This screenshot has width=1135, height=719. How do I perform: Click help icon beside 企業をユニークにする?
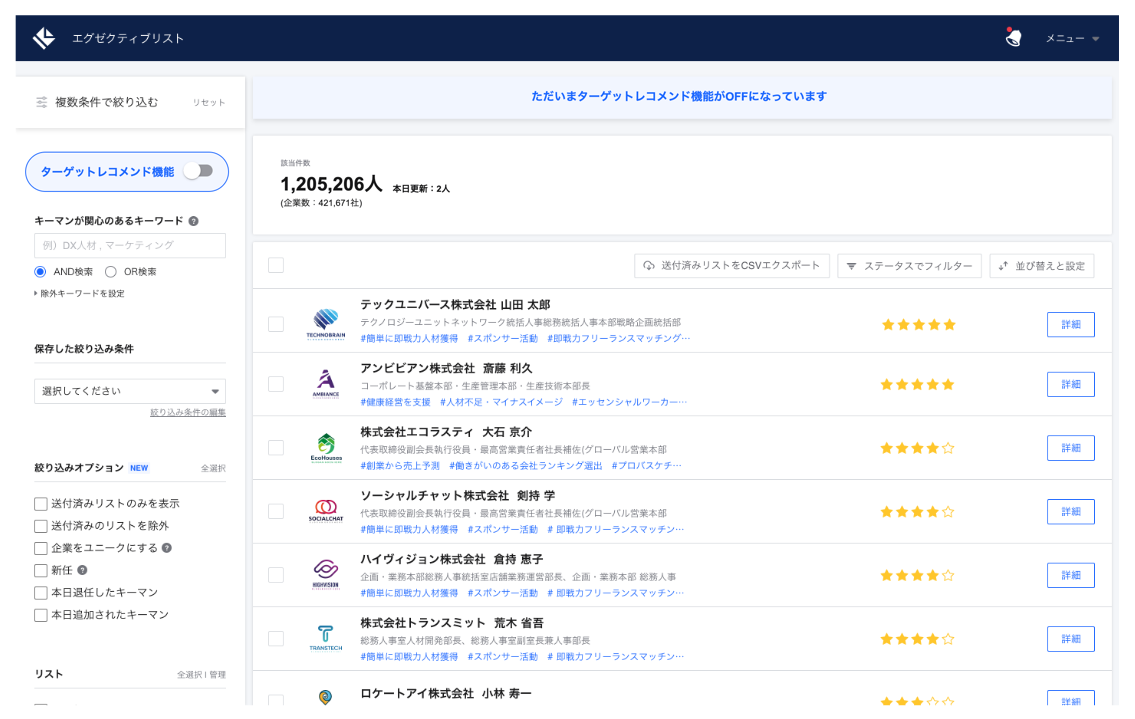(x=167, y=548)
